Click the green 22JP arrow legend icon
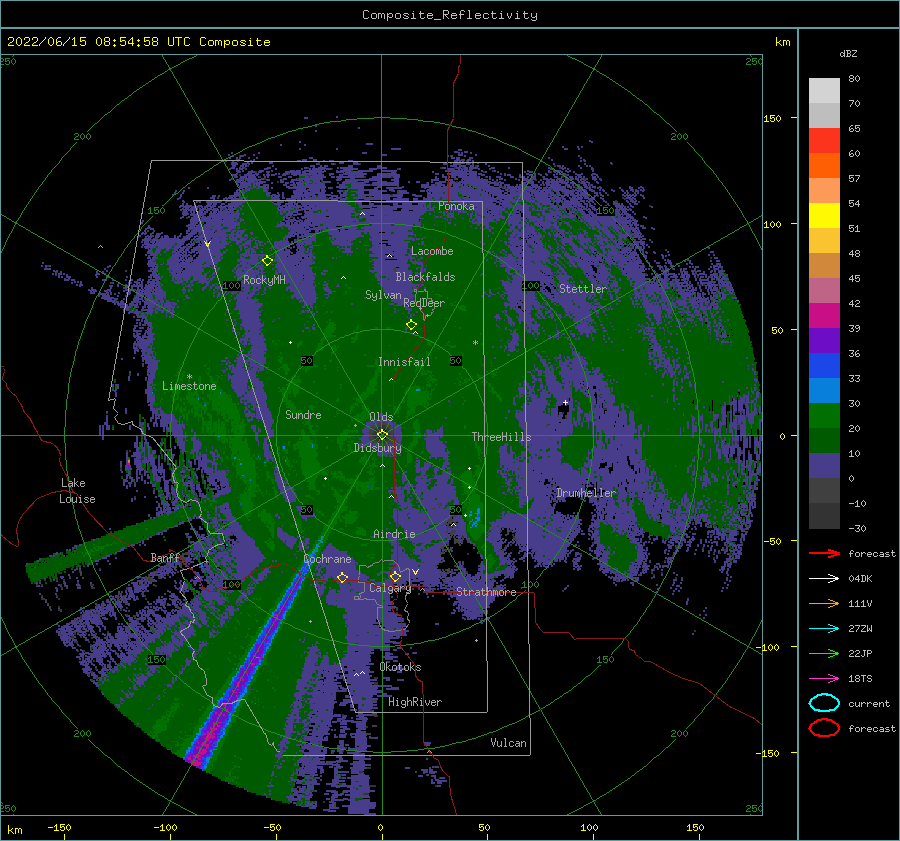 (x=824, y=653)
